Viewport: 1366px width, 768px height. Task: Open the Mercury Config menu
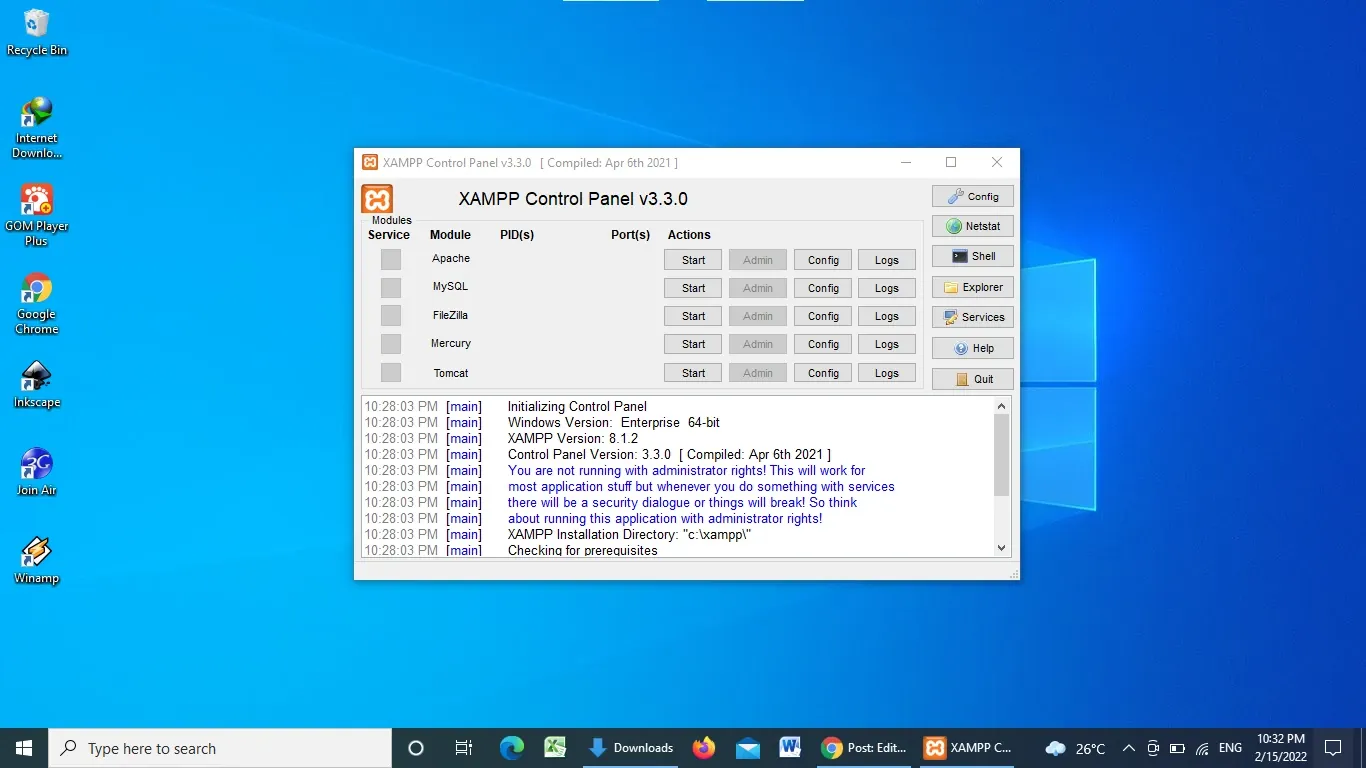823,344
